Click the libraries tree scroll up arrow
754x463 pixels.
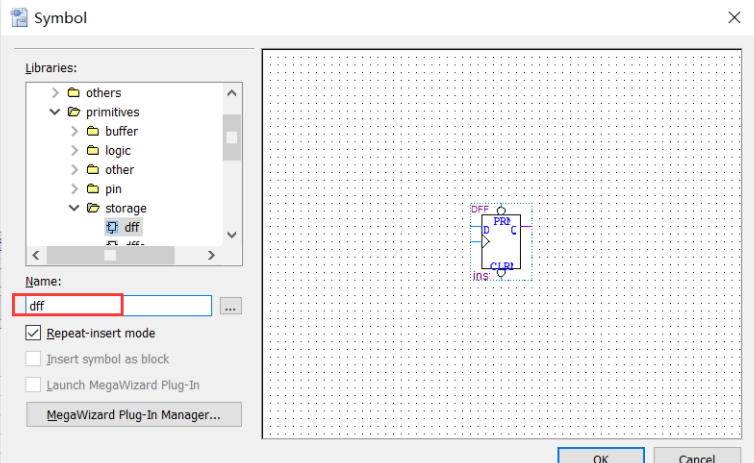232,93
